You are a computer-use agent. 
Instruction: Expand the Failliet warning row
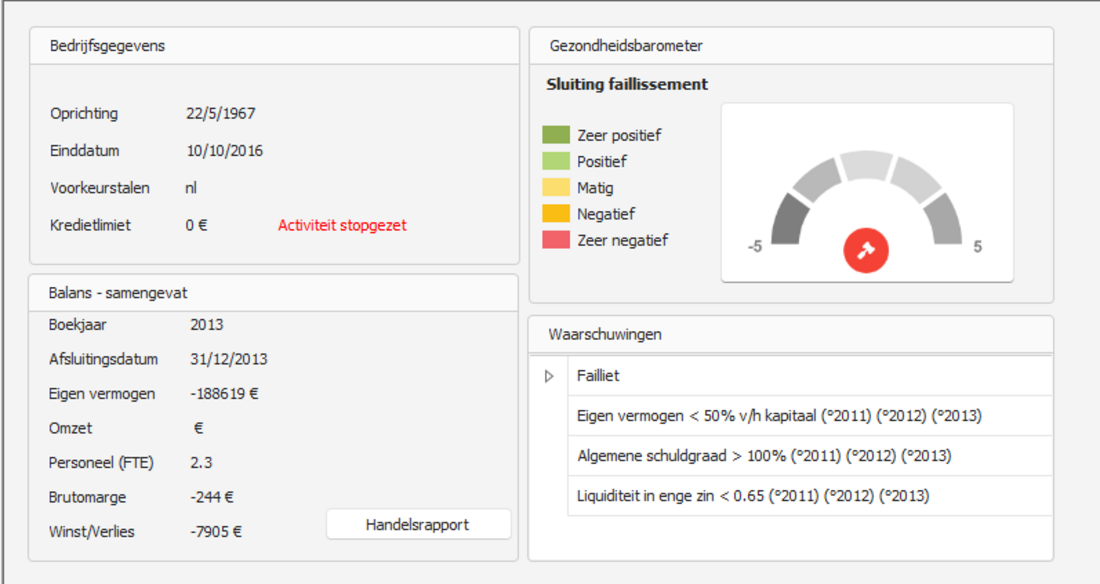click(x=548, y=376)
